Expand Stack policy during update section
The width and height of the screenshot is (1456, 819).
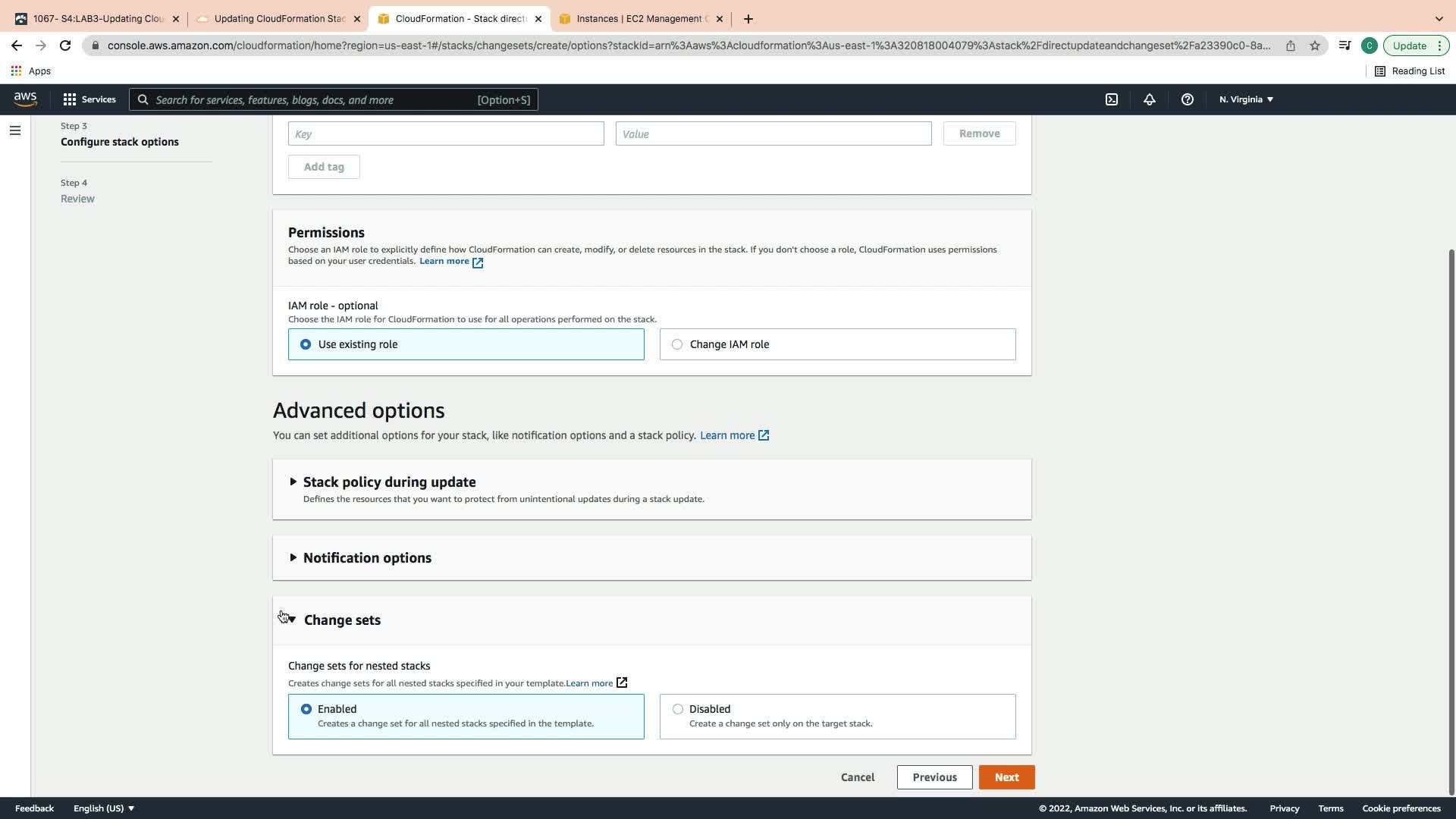389,482
